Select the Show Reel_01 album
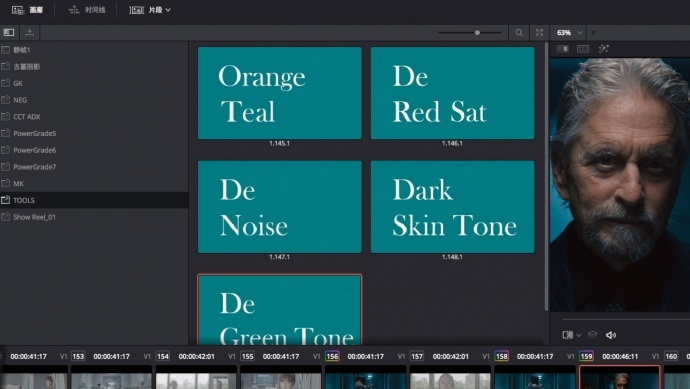The width and height of the screenshot is (690, 389). click(x=94, y=217)
